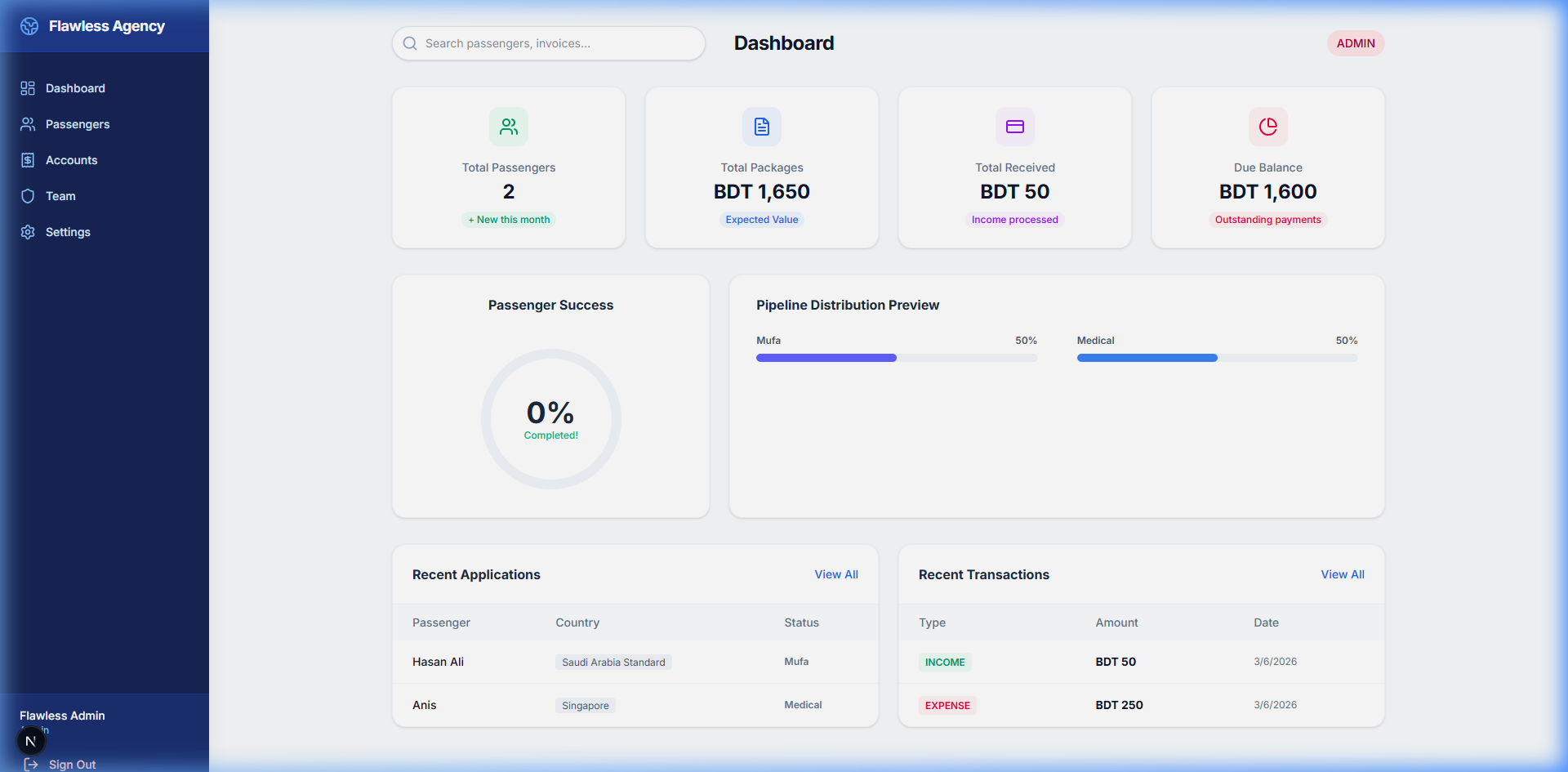Click the round N avatar icon

[x=31, y=741]
